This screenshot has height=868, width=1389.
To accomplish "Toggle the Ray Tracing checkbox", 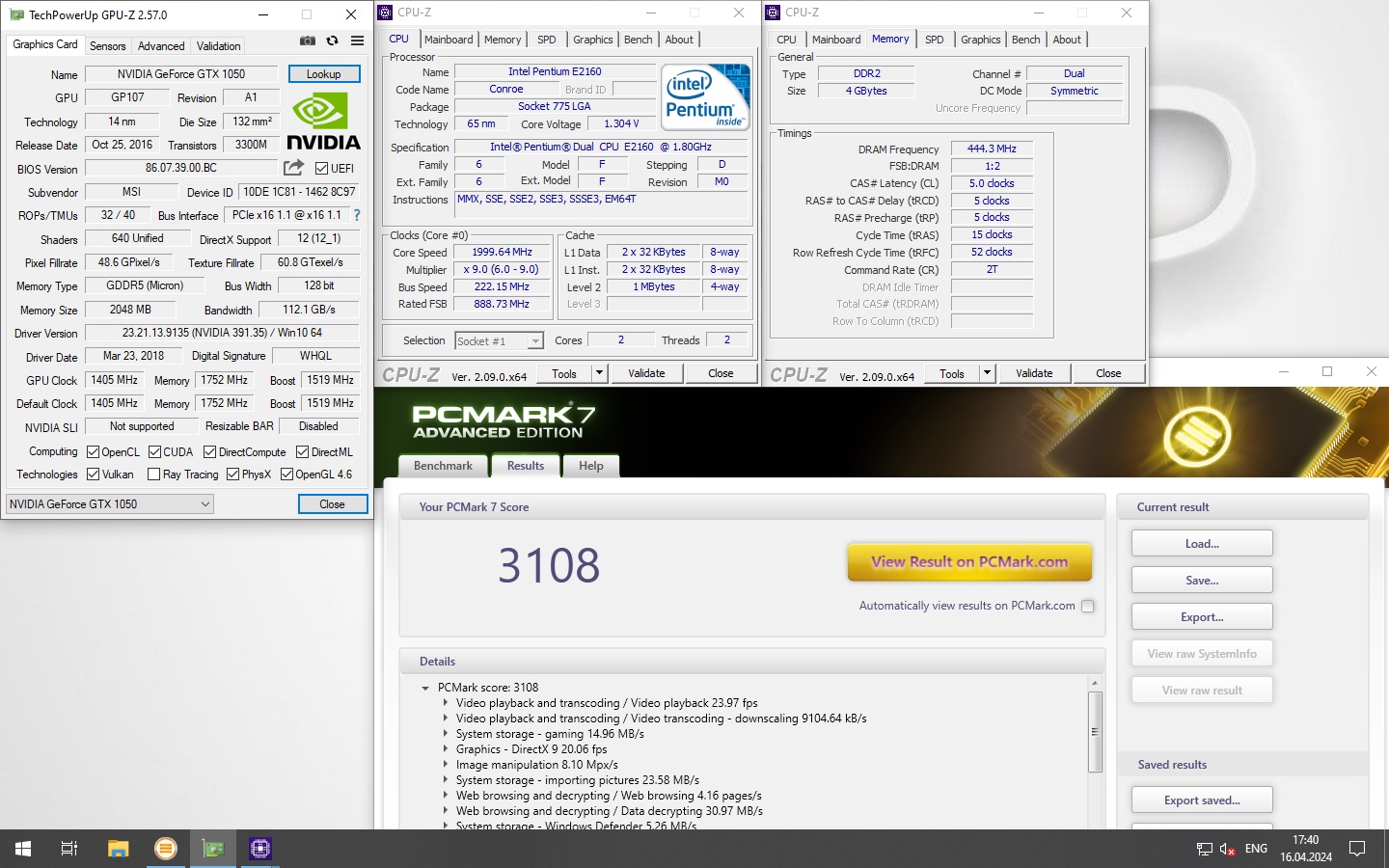I will pos(153,474).
